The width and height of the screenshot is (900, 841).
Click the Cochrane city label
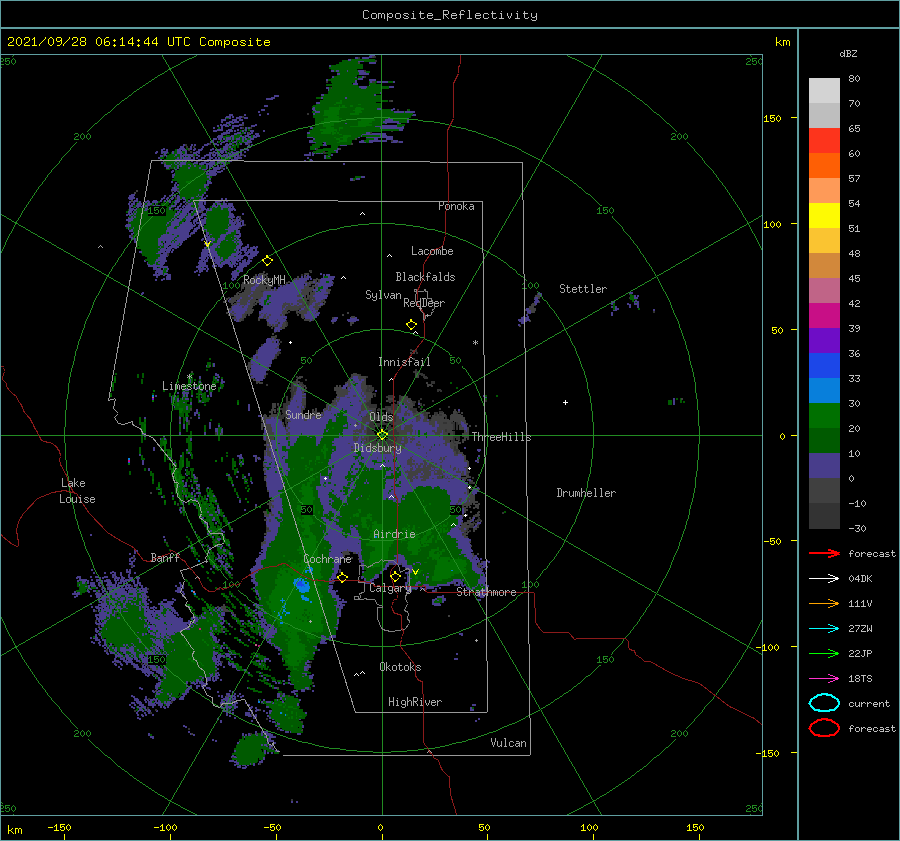click(x=327, y=559)
